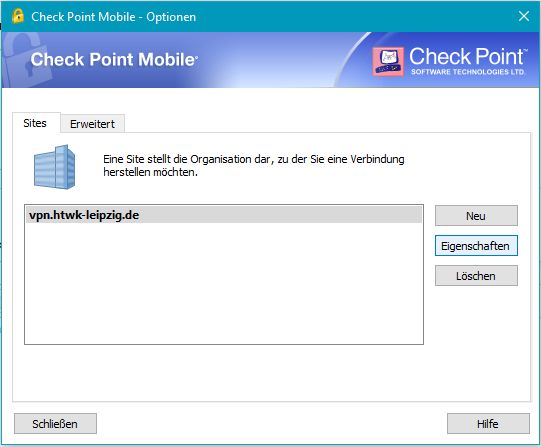Close the Optionen dialog window
The image size is (541, 447).
coord(524,16)
